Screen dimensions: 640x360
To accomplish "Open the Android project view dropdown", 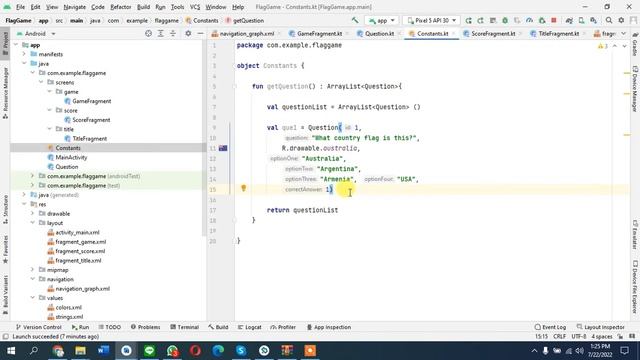I will click(36, 33).
